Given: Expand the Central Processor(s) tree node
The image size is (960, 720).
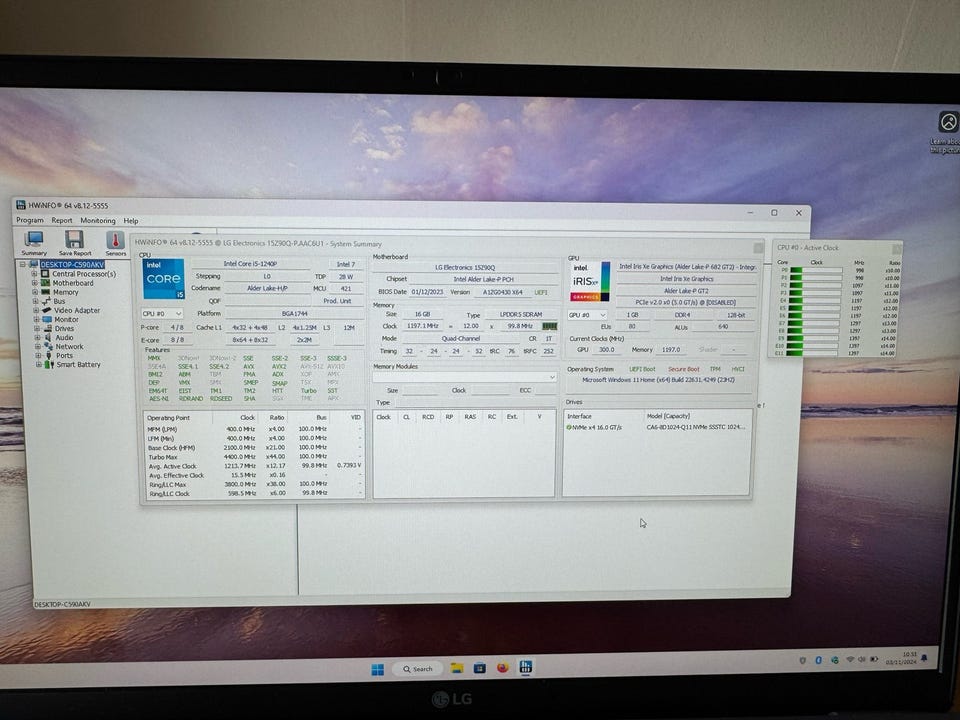Looking at the screenshot, I should [x=34, y=274].
